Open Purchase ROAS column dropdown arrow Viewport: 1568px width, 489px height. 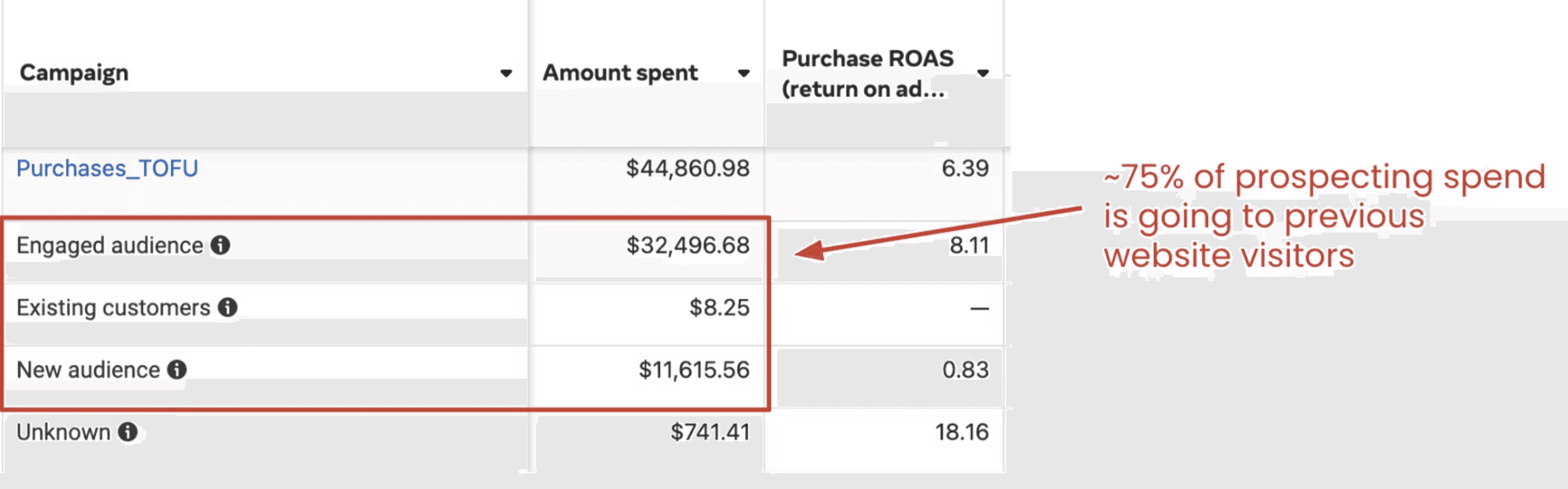click(x=983, y=74)
